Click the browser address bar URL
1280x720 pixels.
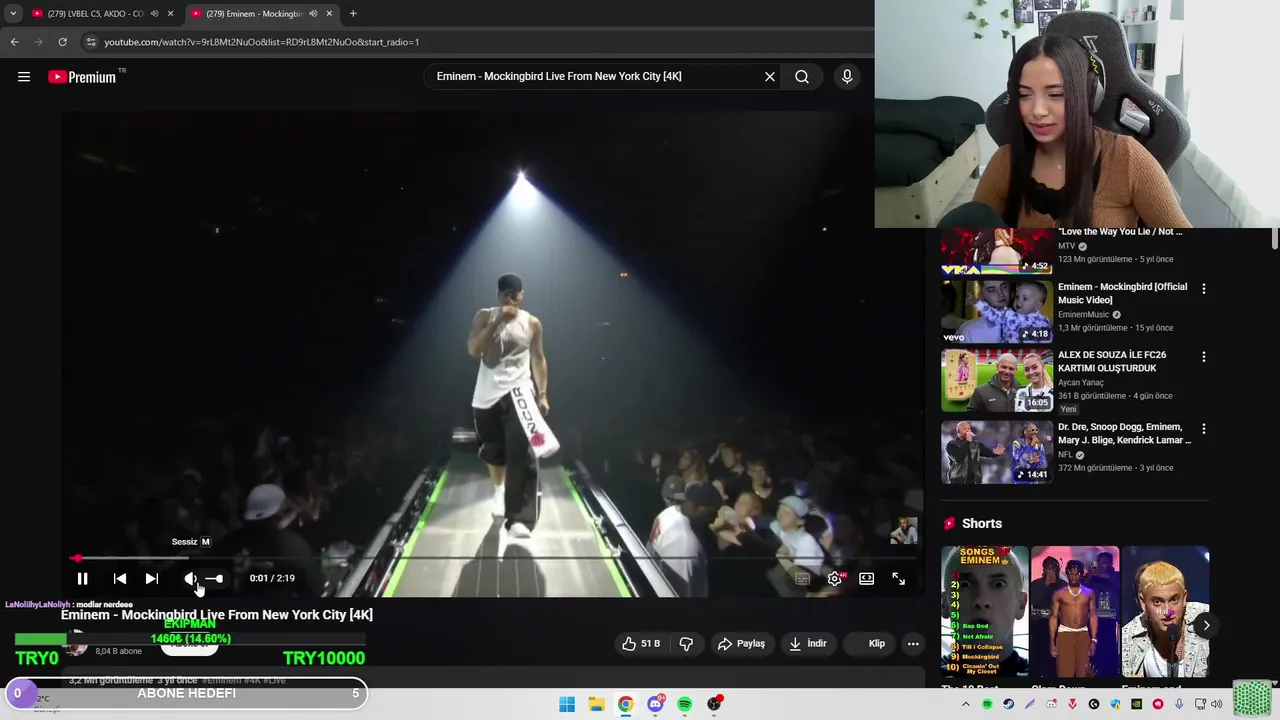click(262, 42)
